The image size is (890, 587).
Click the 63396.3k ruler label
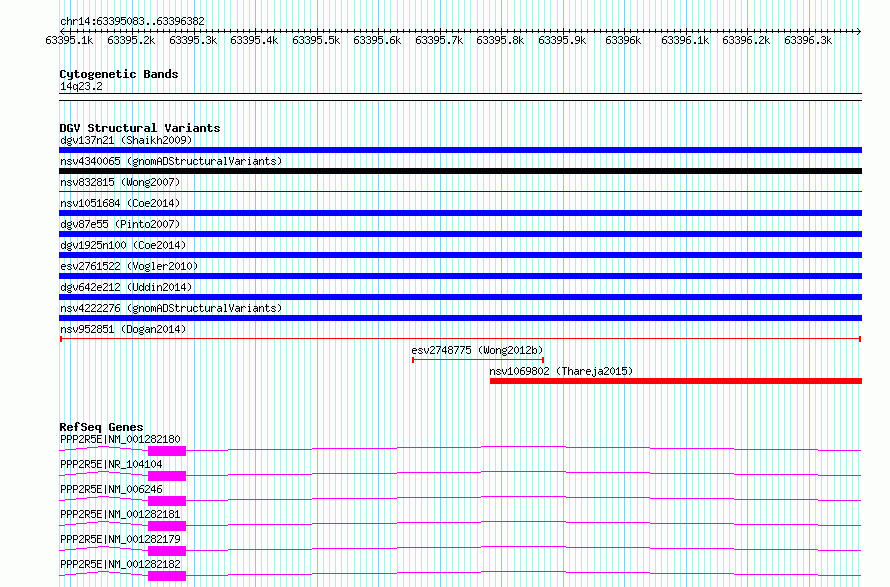click(808, 41)
